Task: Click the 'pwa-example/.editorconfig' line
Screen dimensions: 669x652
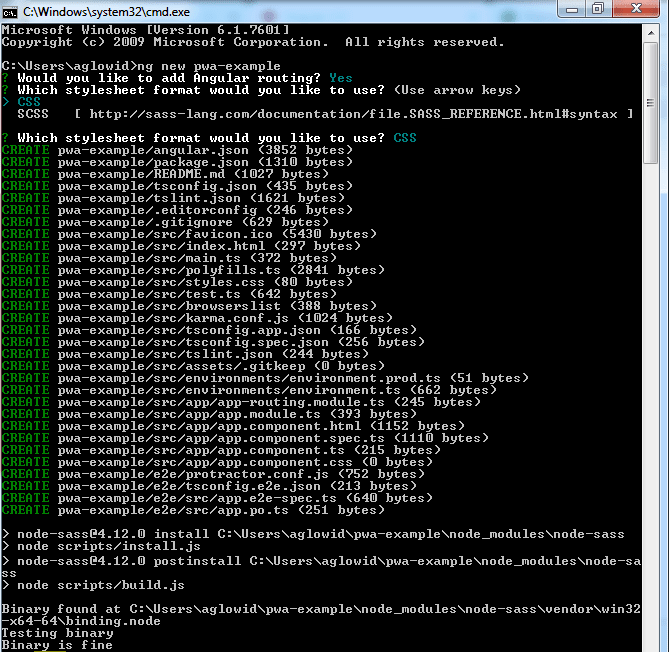Action: tap(177, 210)
